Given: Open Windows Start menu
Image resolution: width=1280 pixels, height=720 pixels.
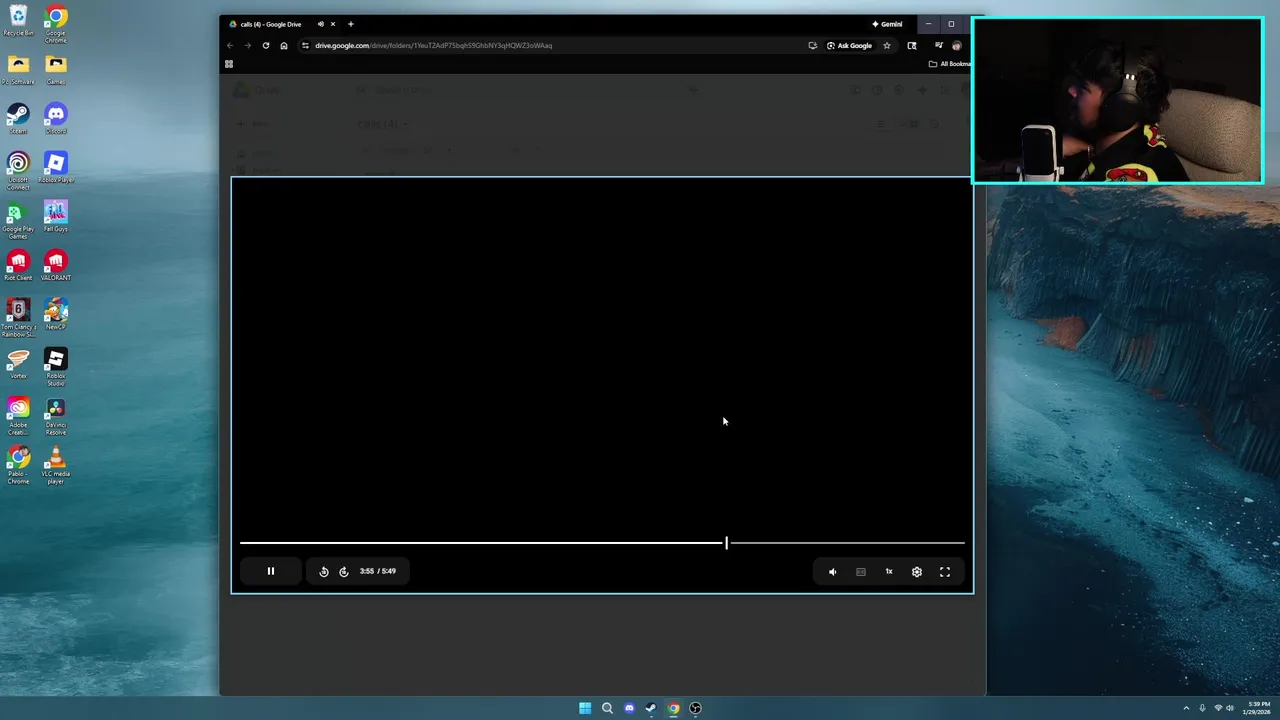Looking at the screenshot, I should tap(585, 708).
